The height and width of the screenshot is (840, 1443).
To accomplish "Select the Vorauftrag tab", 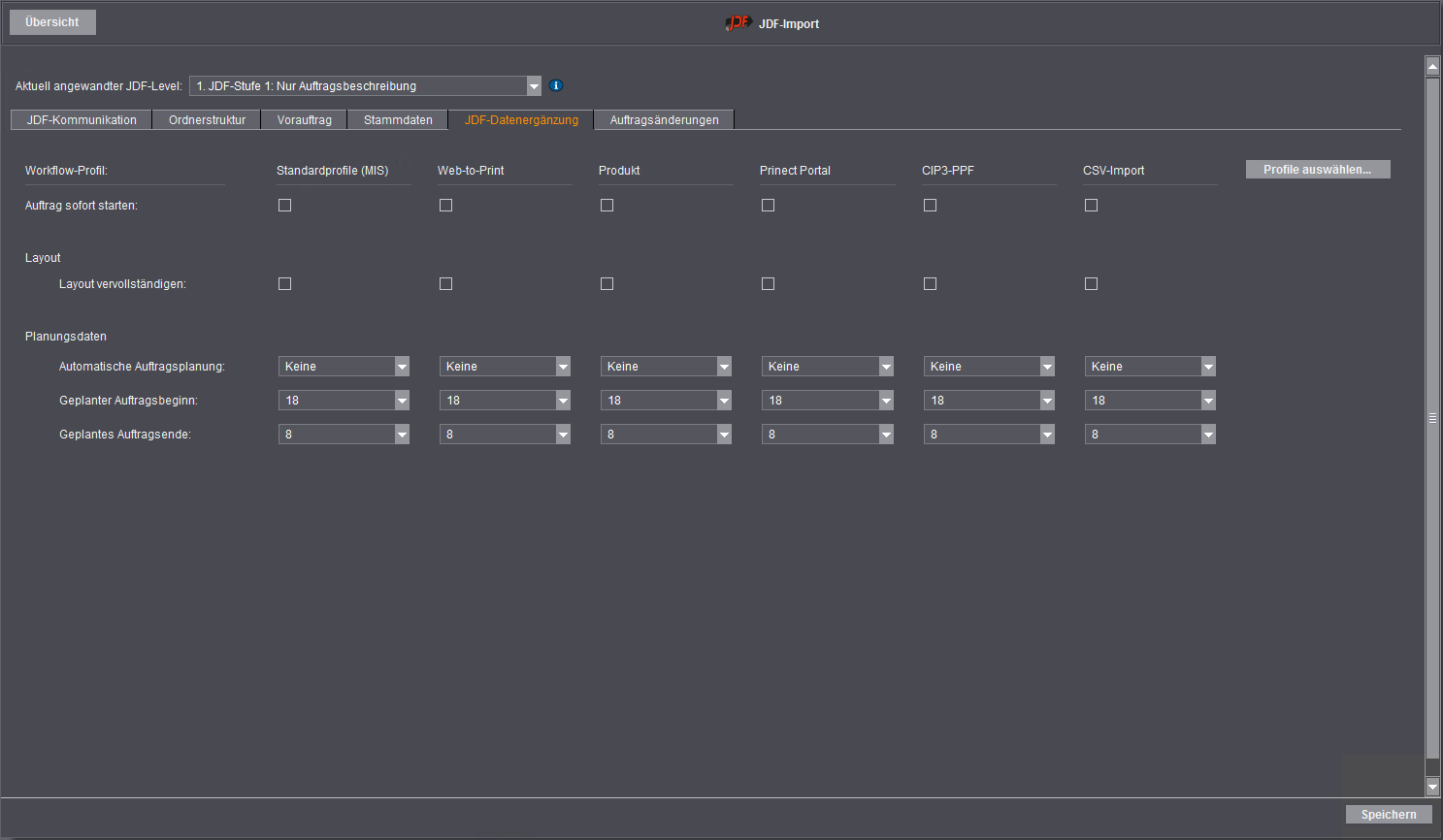I will pos(304,119).
